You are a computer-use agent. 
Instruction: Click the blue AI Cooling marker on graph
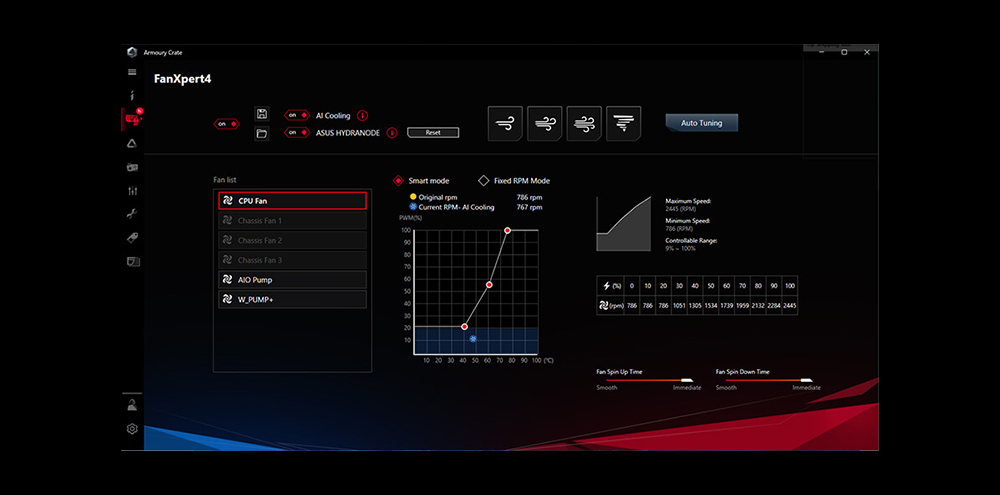coord(473,339)
